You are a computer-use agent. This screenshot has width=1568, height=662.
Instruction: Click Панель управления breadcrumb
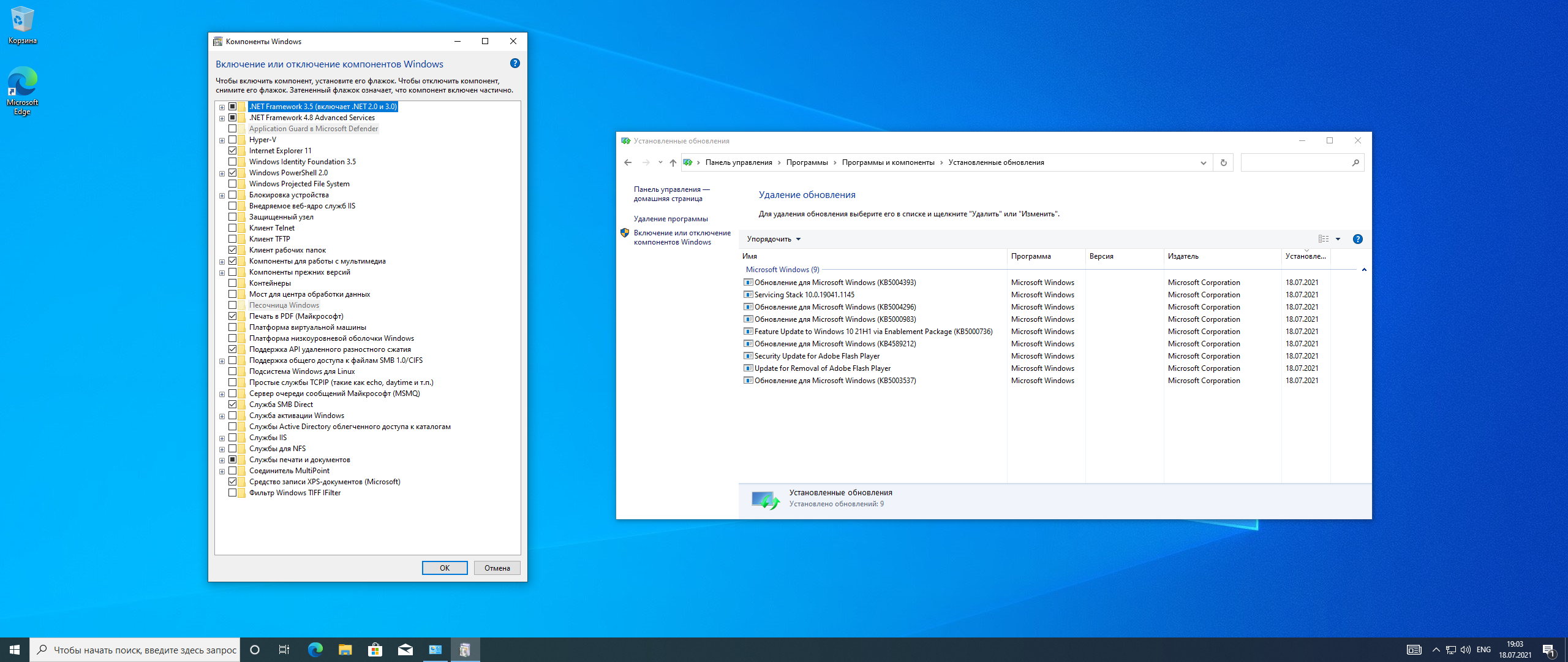[739, 162]
